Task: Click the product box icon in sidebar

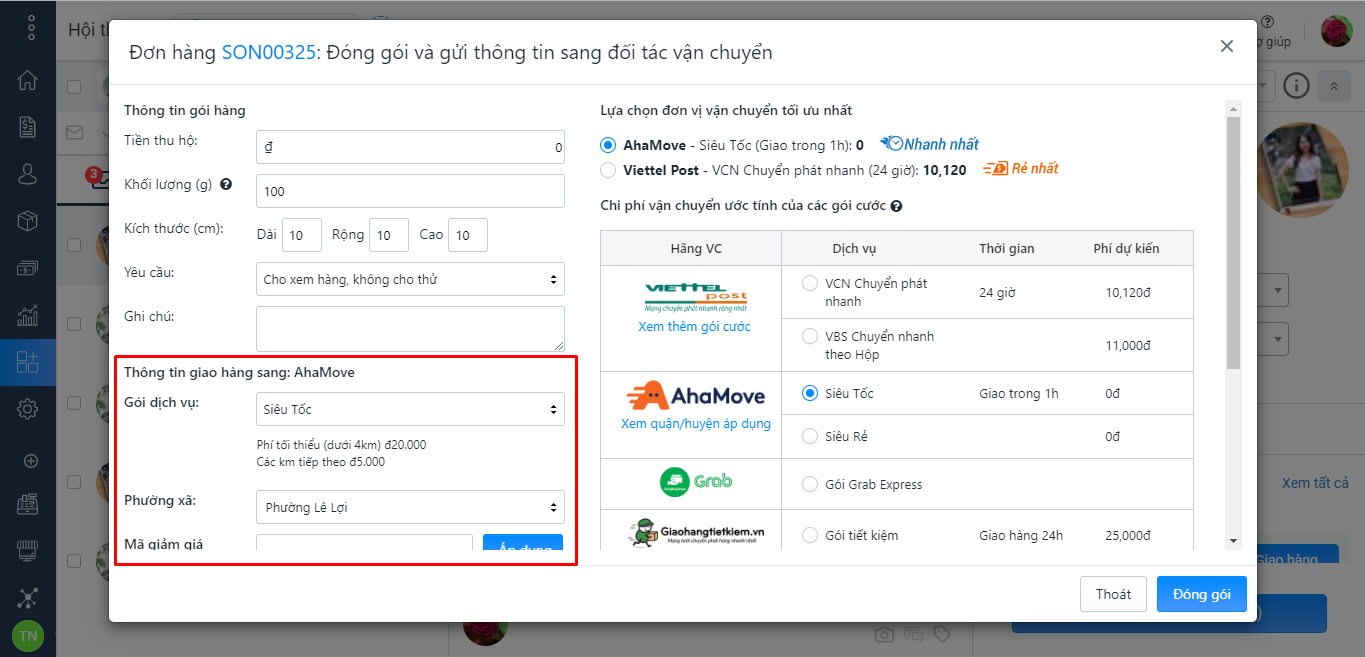Action: (28, 221)
